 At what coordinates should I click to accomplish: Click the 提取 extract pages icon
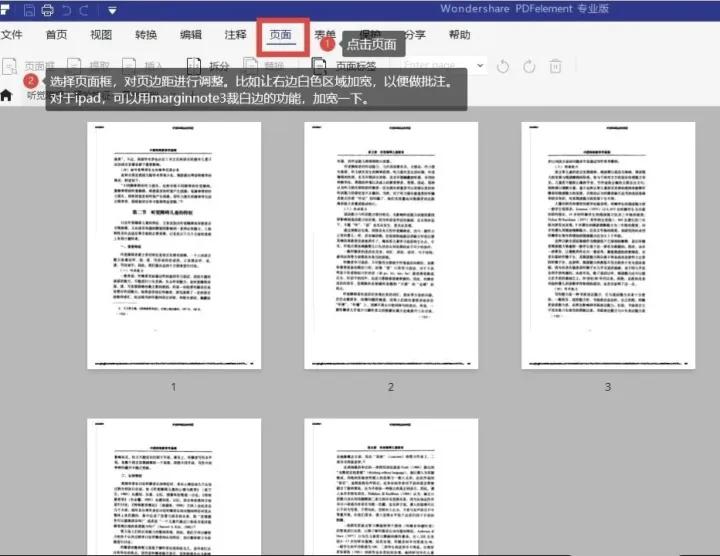click(x=74, y=65)
